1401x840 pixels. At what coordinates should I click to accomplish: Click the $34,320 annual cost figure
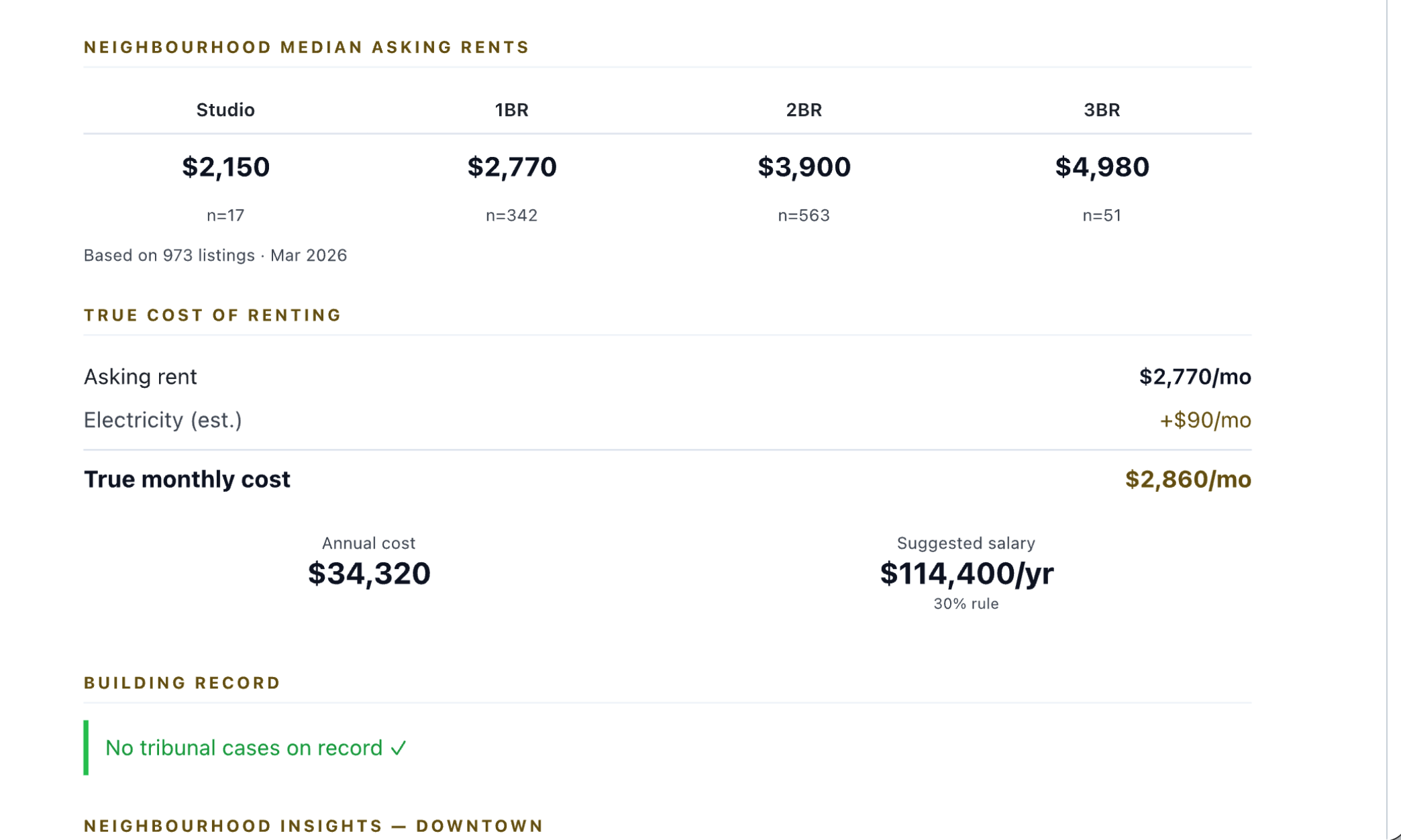click(x=369, y=574)
